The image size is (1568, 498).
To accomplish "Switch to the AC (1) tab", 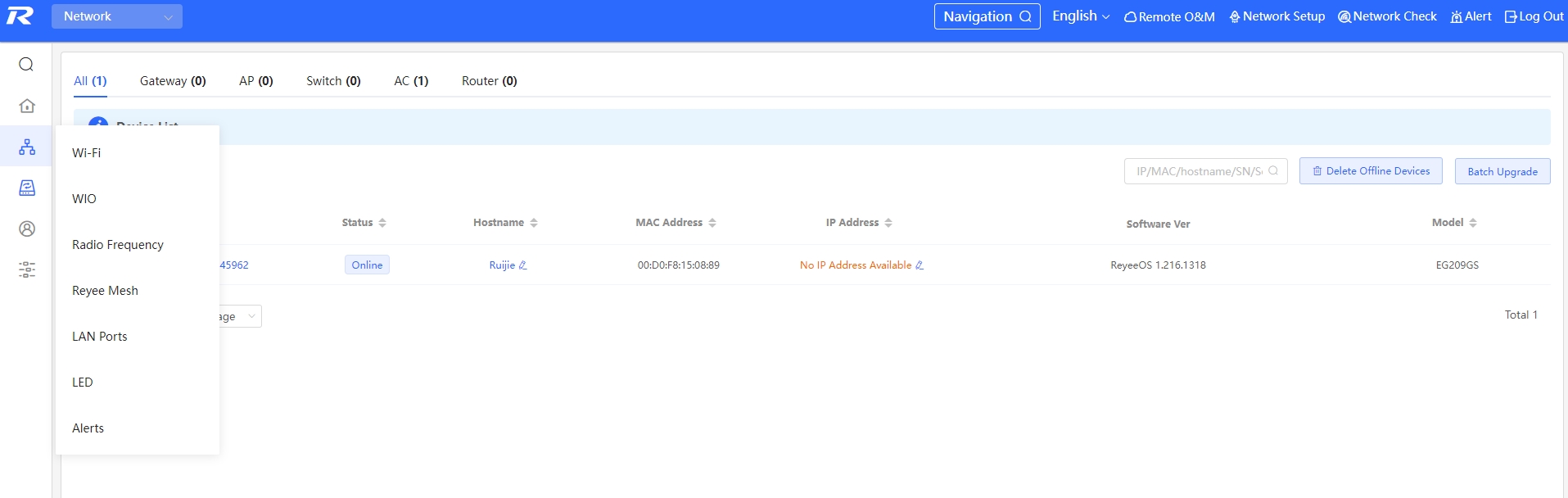I will [x=411, y=81].
